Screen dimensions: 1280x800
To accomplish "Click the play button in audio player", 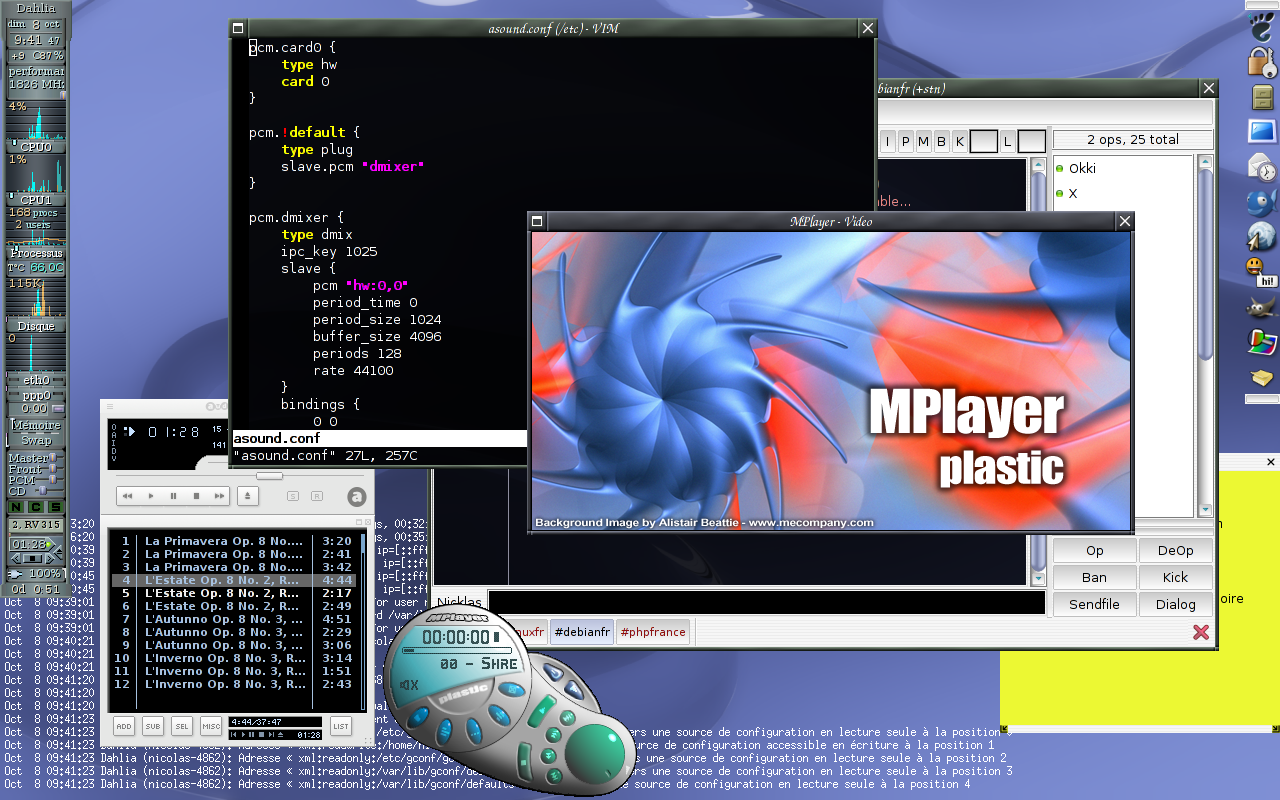I will coord(151,496).
